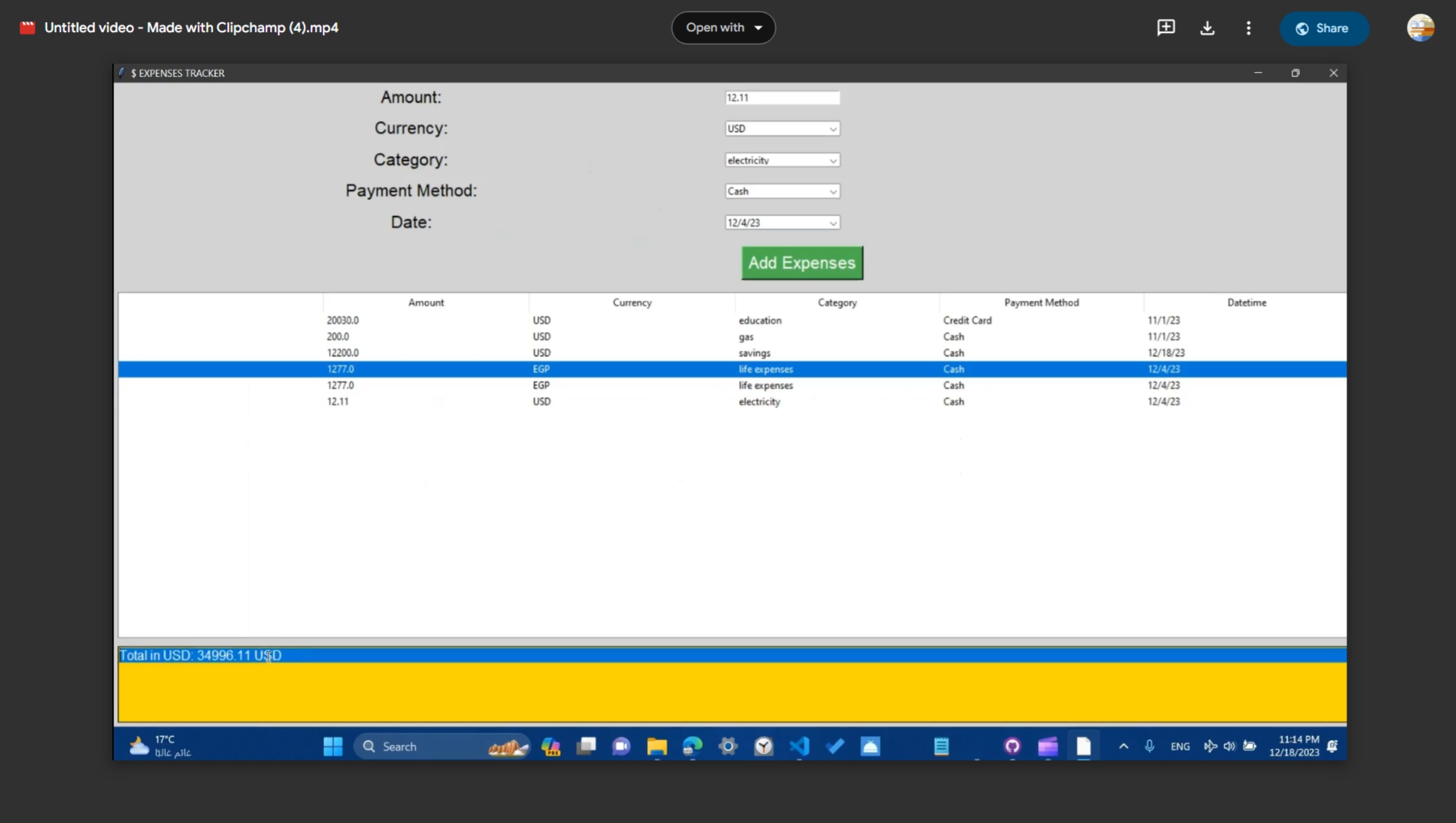Viewport: 1456px width, 823px height.
Task: Click the highlighted life expenses row
Action: coord(733,369)
